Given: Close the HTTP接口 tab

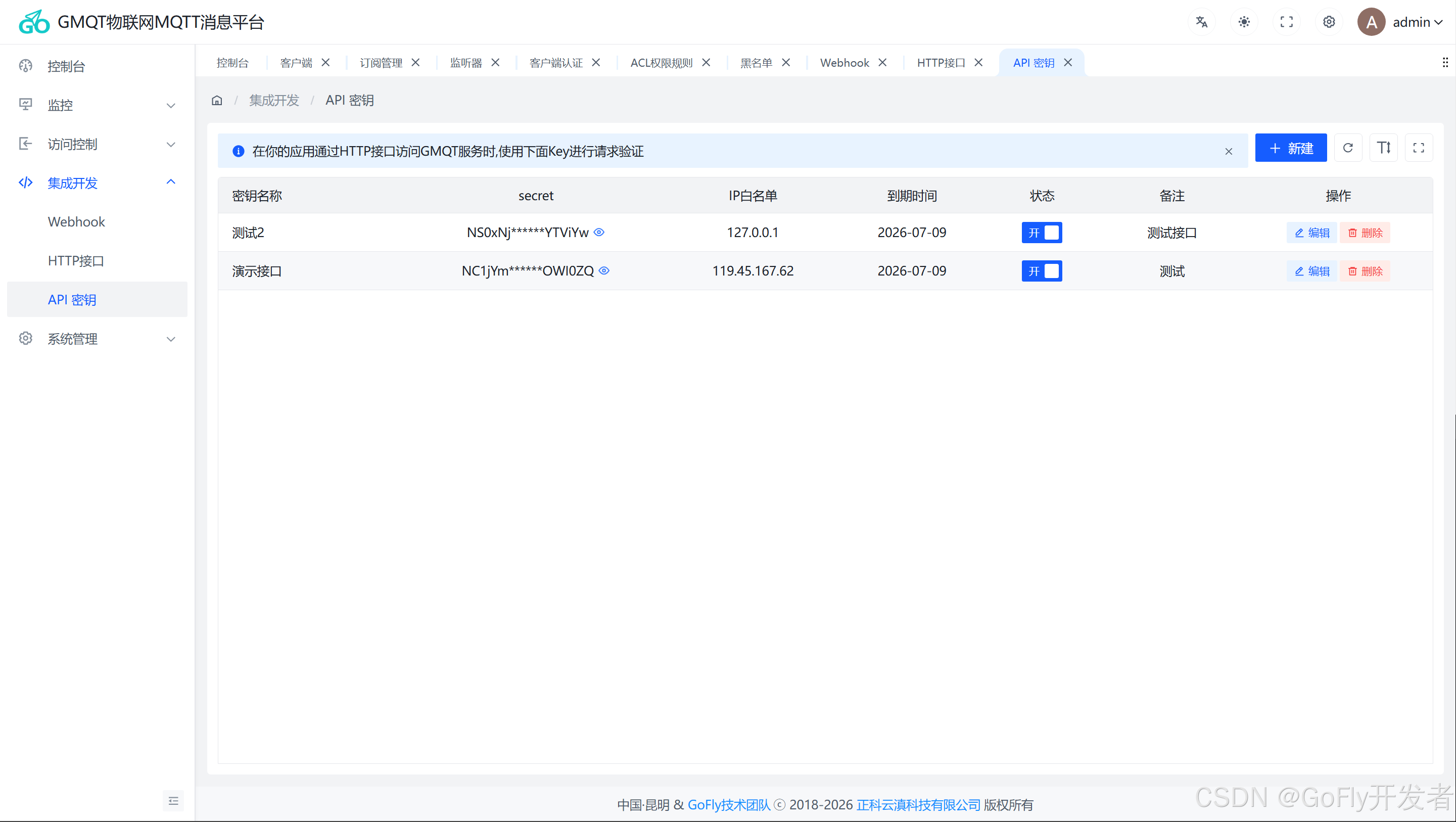Looking at the screenshot, I should (978, 62).
